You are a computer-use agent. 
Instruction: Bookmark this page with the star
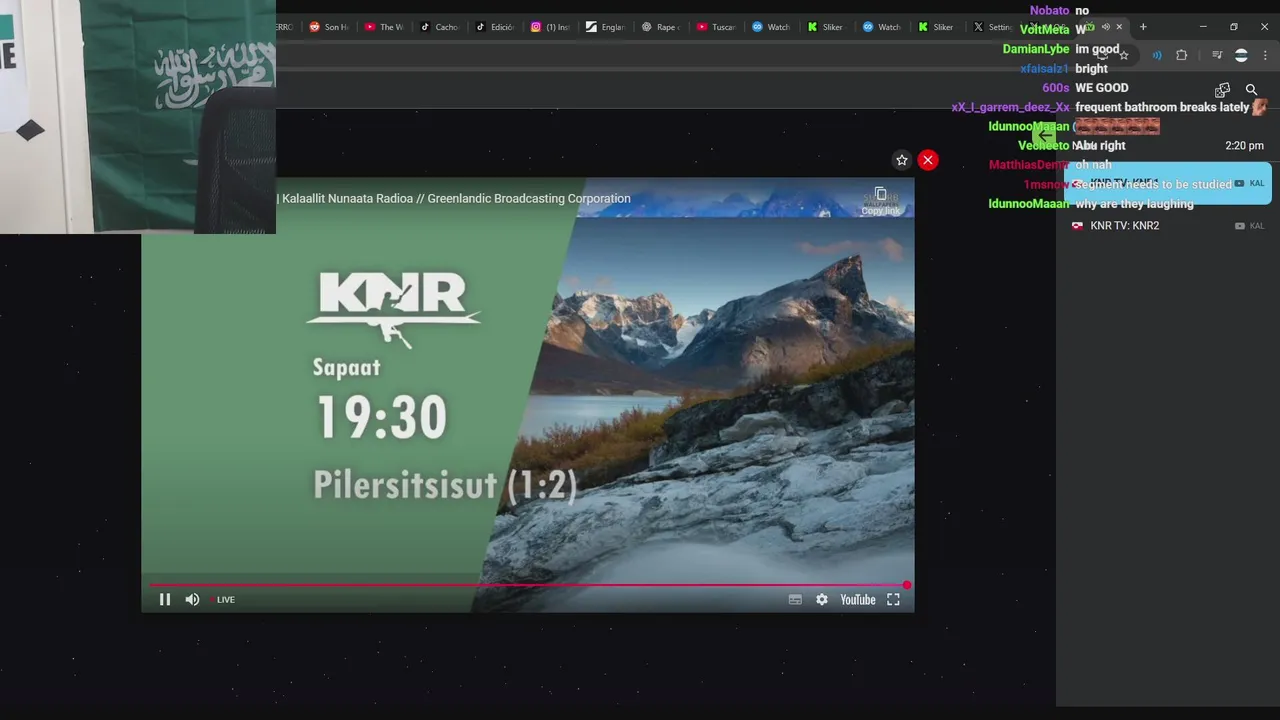coord(1124,56)
